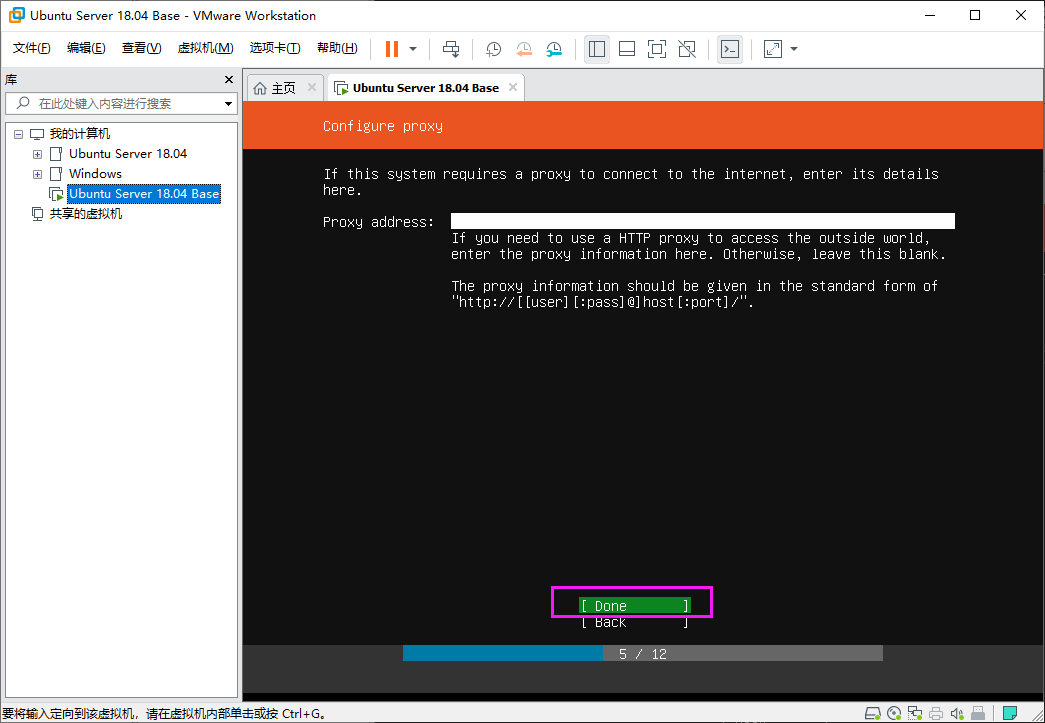Viewport: 1045px width, 723px height.
Task: Toggle Unity mode icon
Action: (686, 49)
